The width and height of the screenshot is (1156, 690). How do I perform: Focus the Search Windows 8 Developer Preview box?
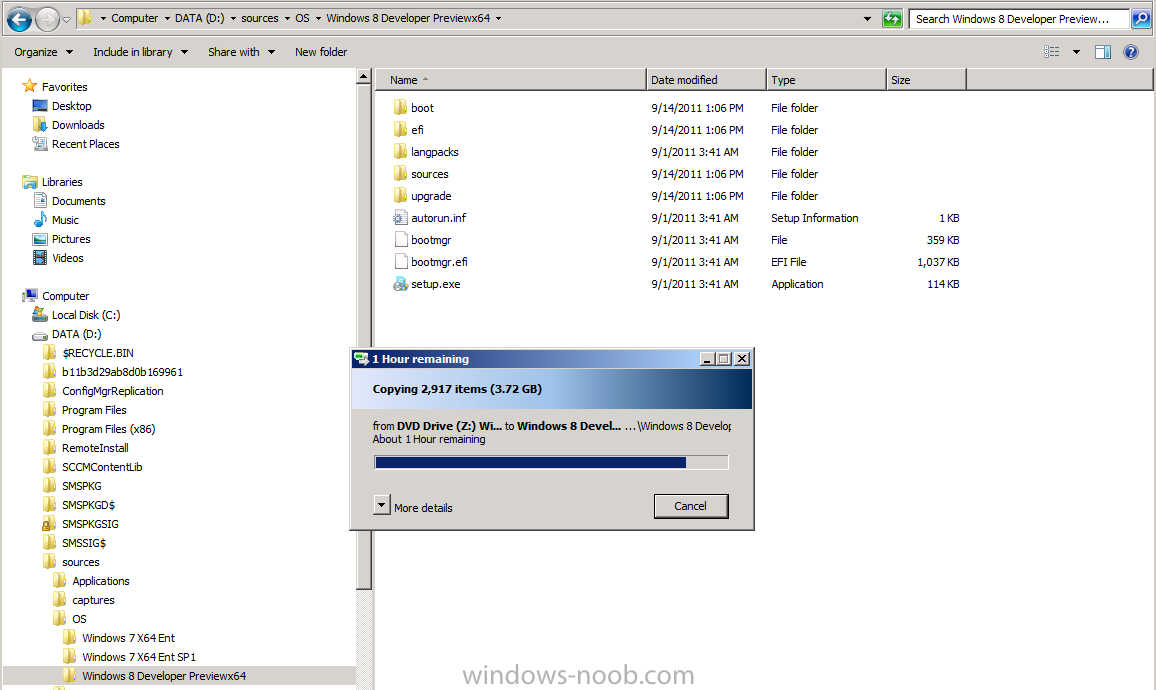click(1019, 18)
